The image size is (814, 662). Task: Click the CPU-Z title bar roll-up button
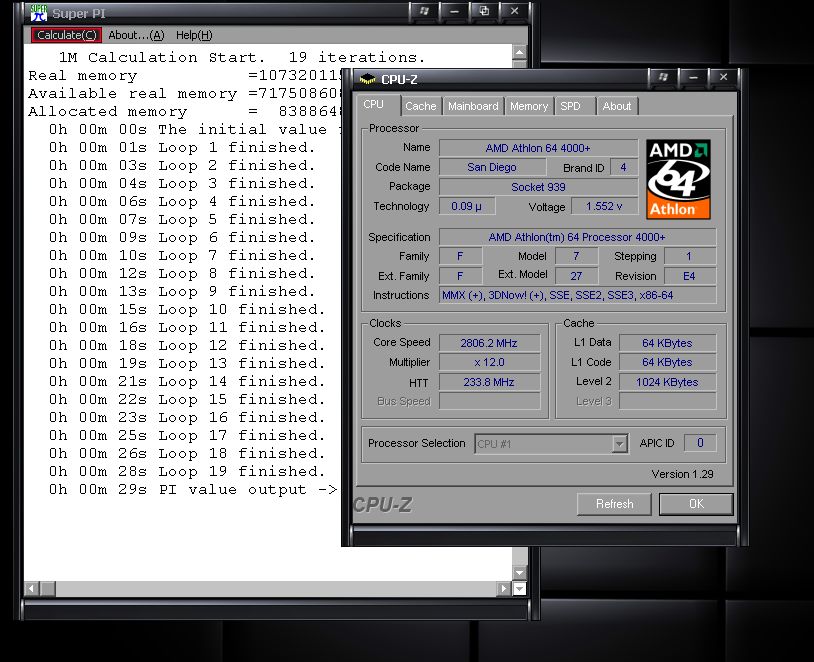tap(663, 77)
